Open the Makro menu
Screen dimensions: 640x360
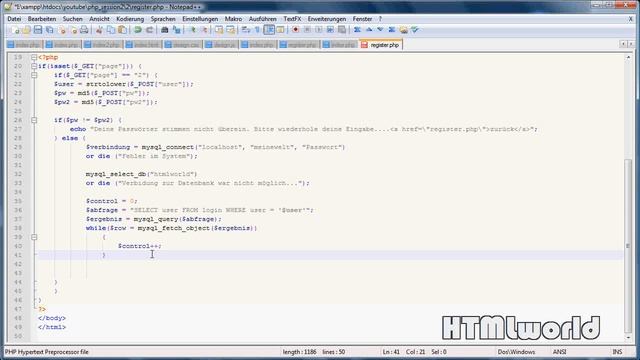[233, 19]
